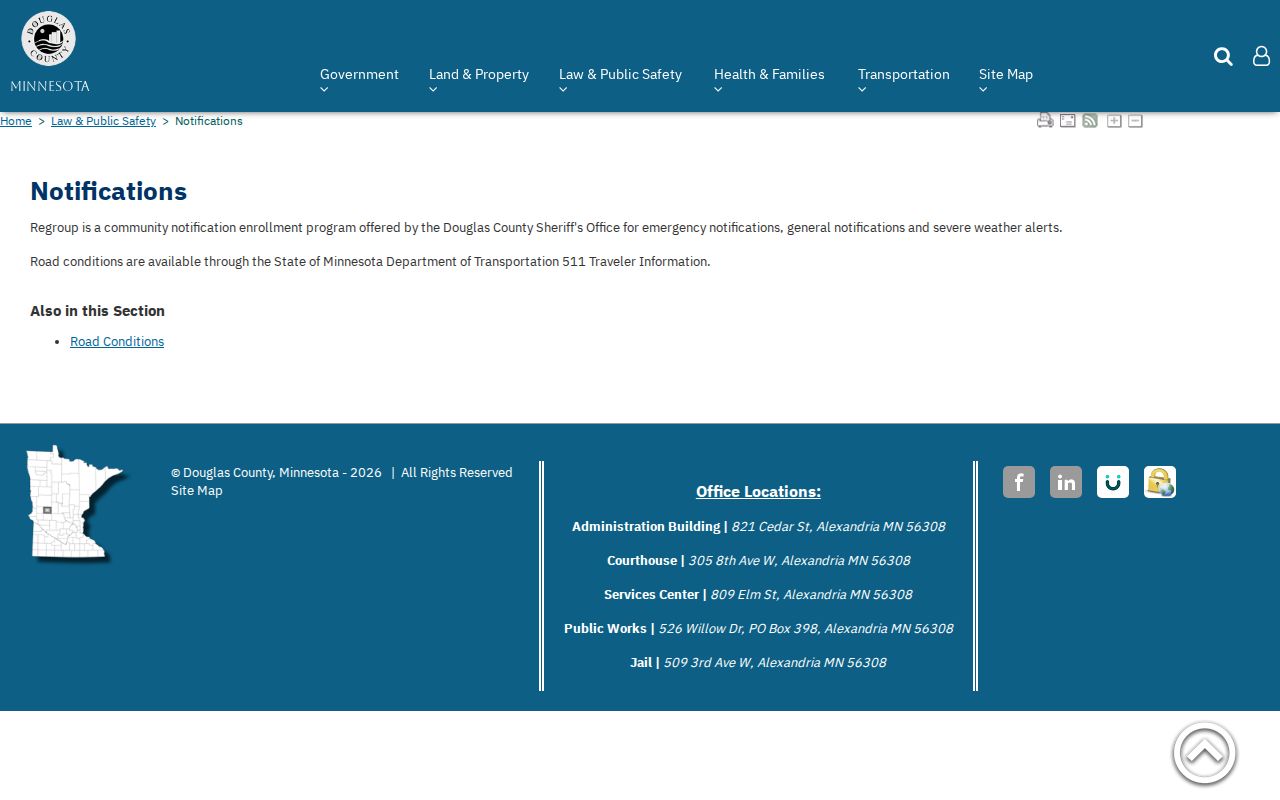The width and height of the screenshot is (1280, 800).
Task: Click the Services Center address line
Action: (x=758, y=594)
